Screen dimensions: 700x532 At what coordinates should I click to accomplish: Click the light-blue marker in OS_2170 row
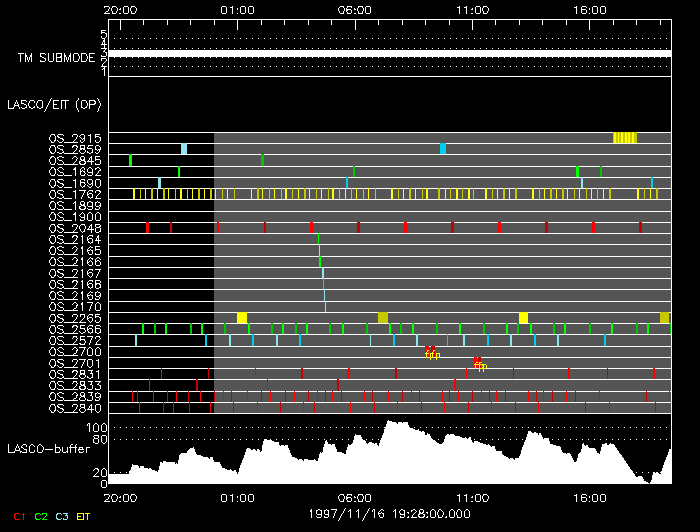[325, 306]
